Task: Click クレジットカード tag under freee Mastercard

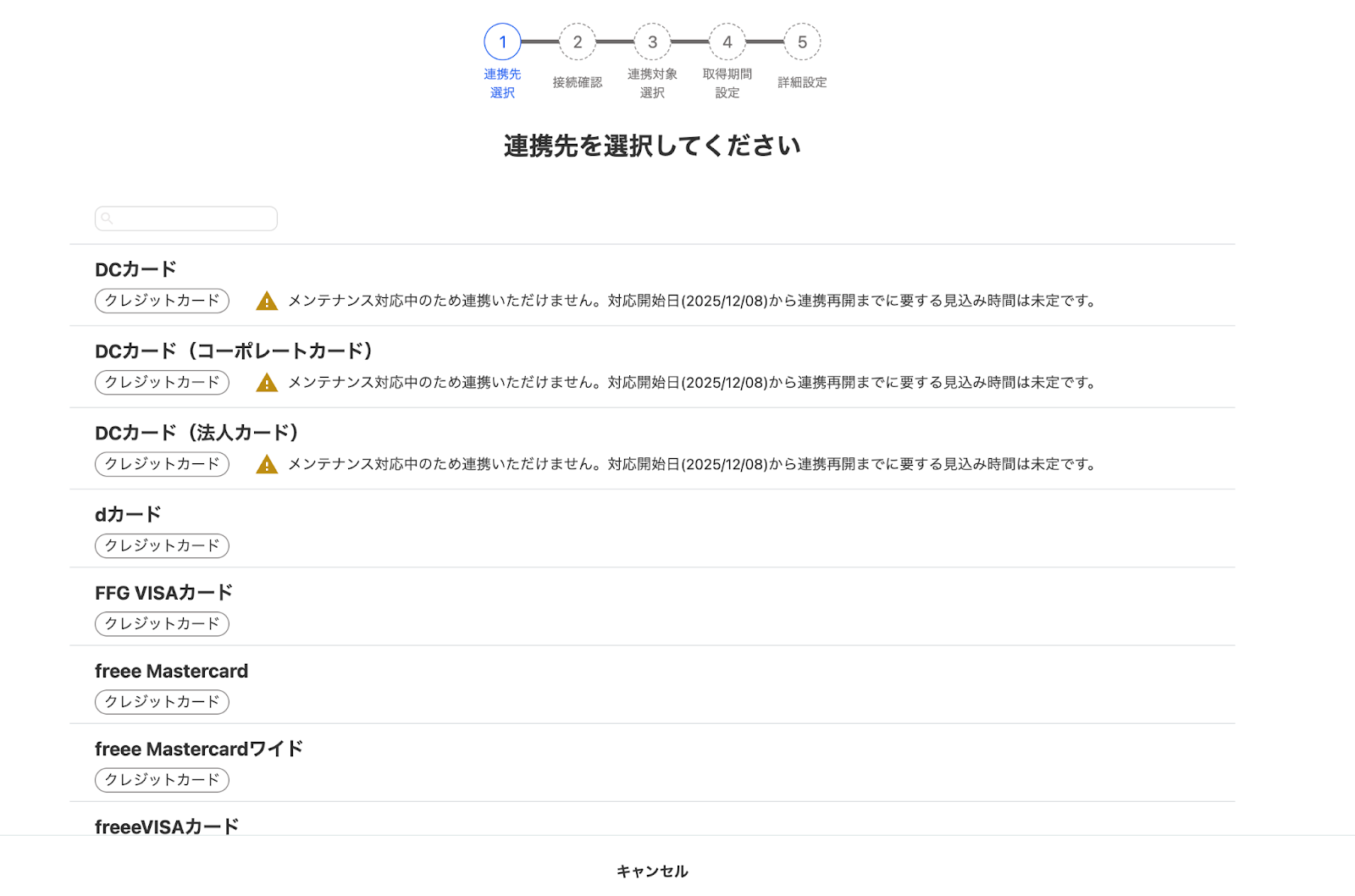Action: pos(162,702)
